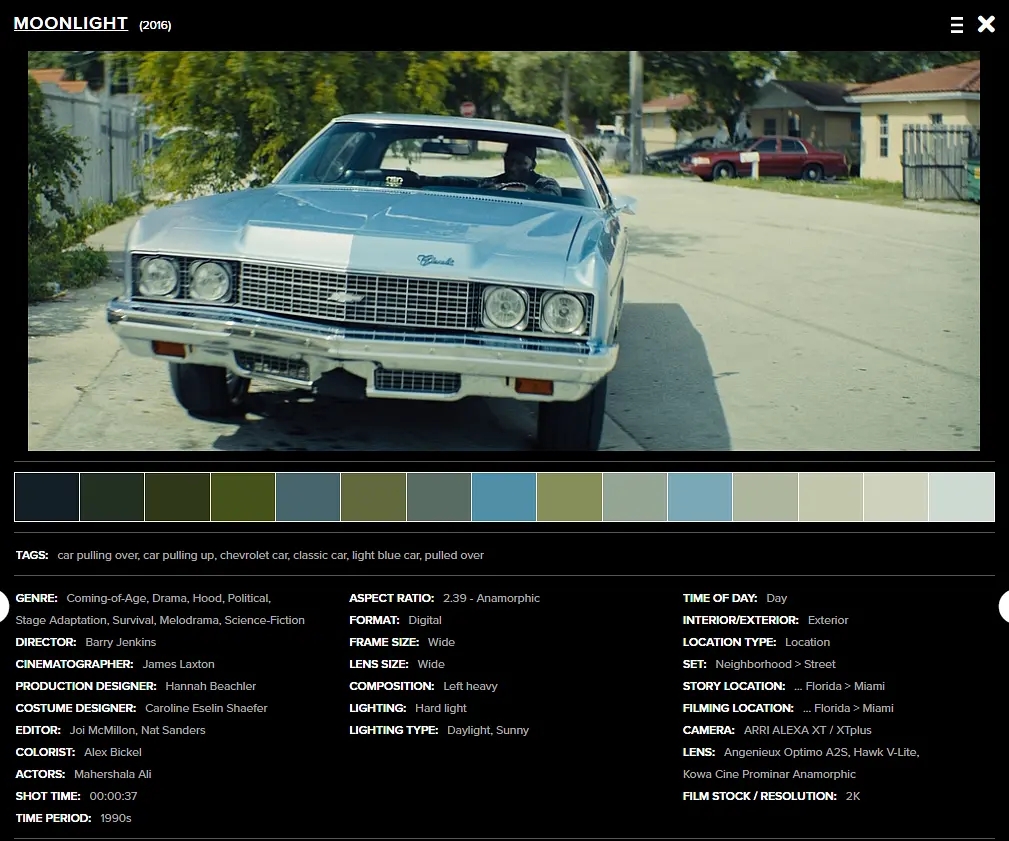
Task: Filter by composition Left heavy
Action: coord(470,686)
